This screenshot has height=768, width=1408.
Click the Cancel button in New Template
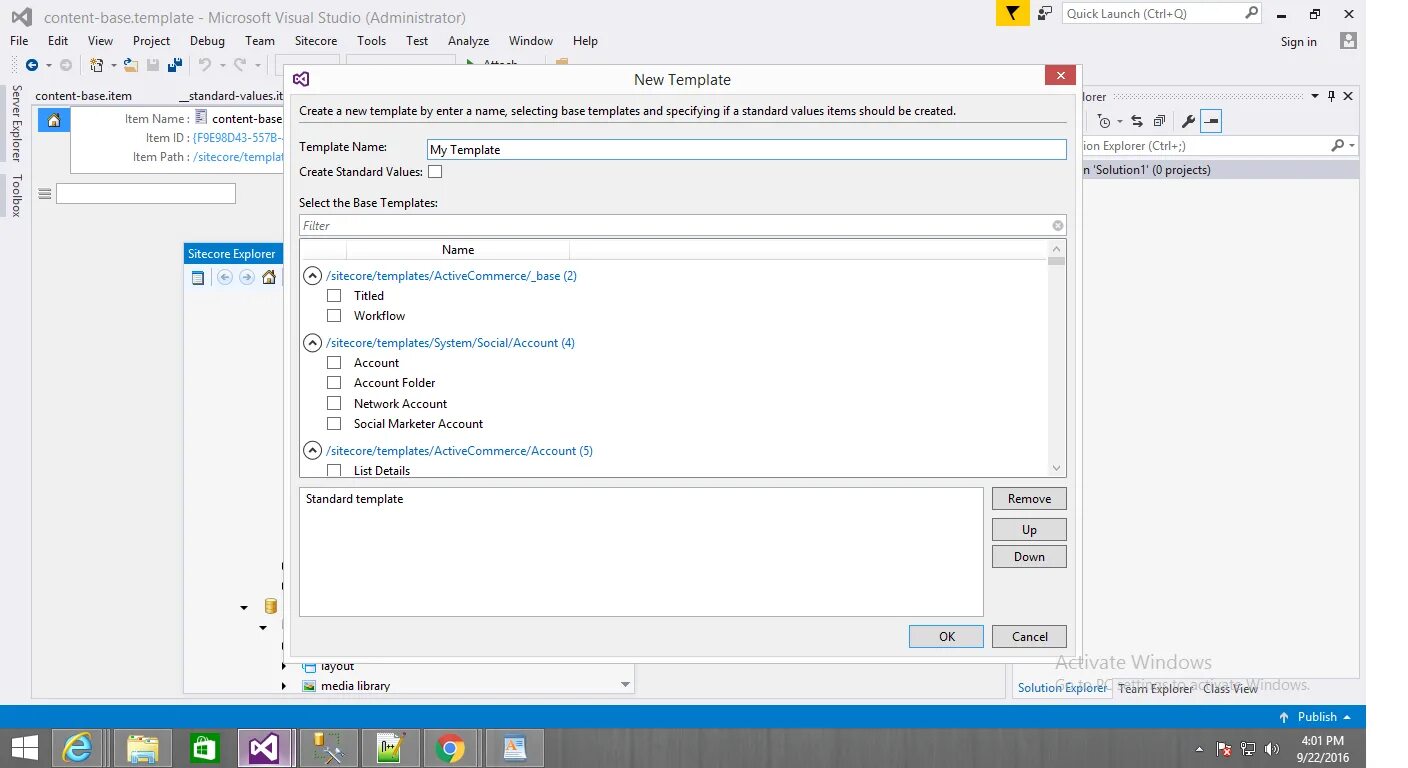pos(1029,636)
